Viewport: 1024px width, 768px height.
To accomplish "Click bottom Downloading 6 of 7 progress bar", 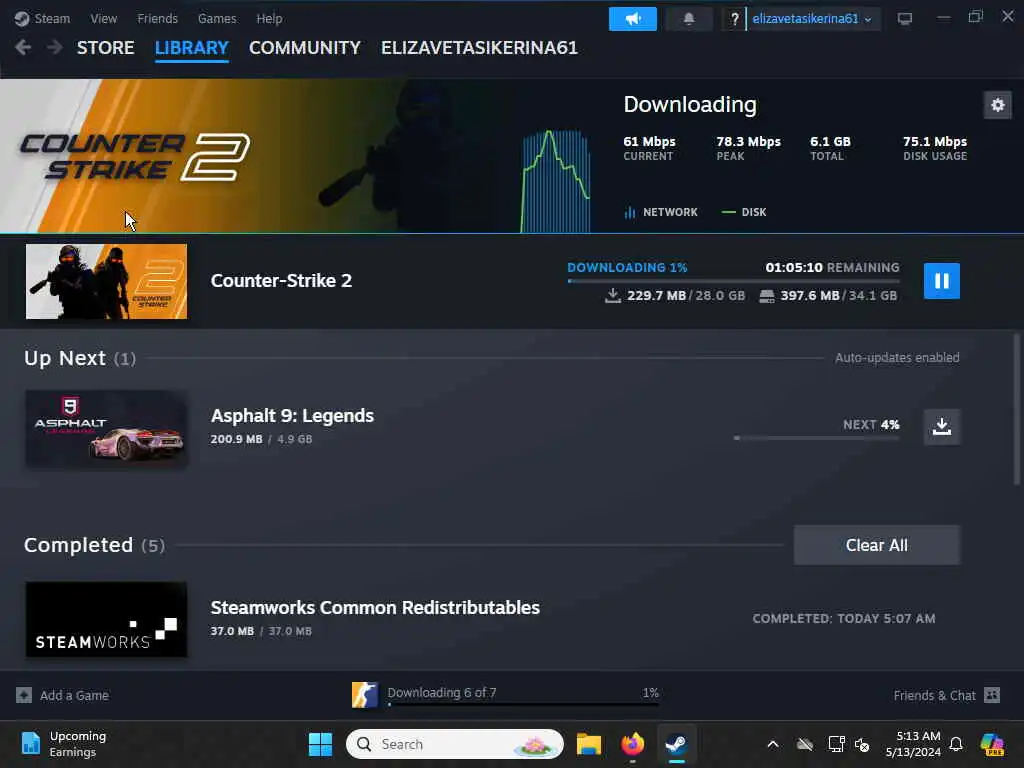I will 524,705.
